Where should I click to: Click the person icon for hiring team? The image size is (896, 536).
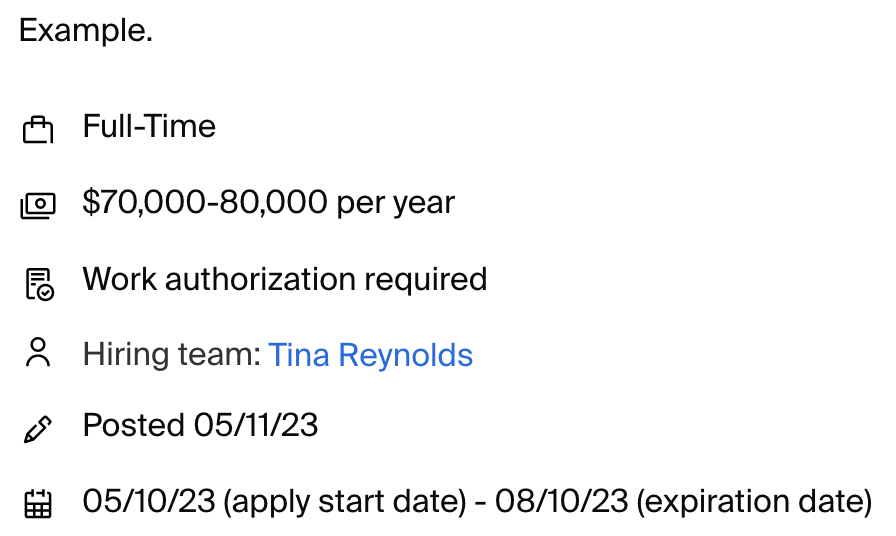tap(38, 354)
